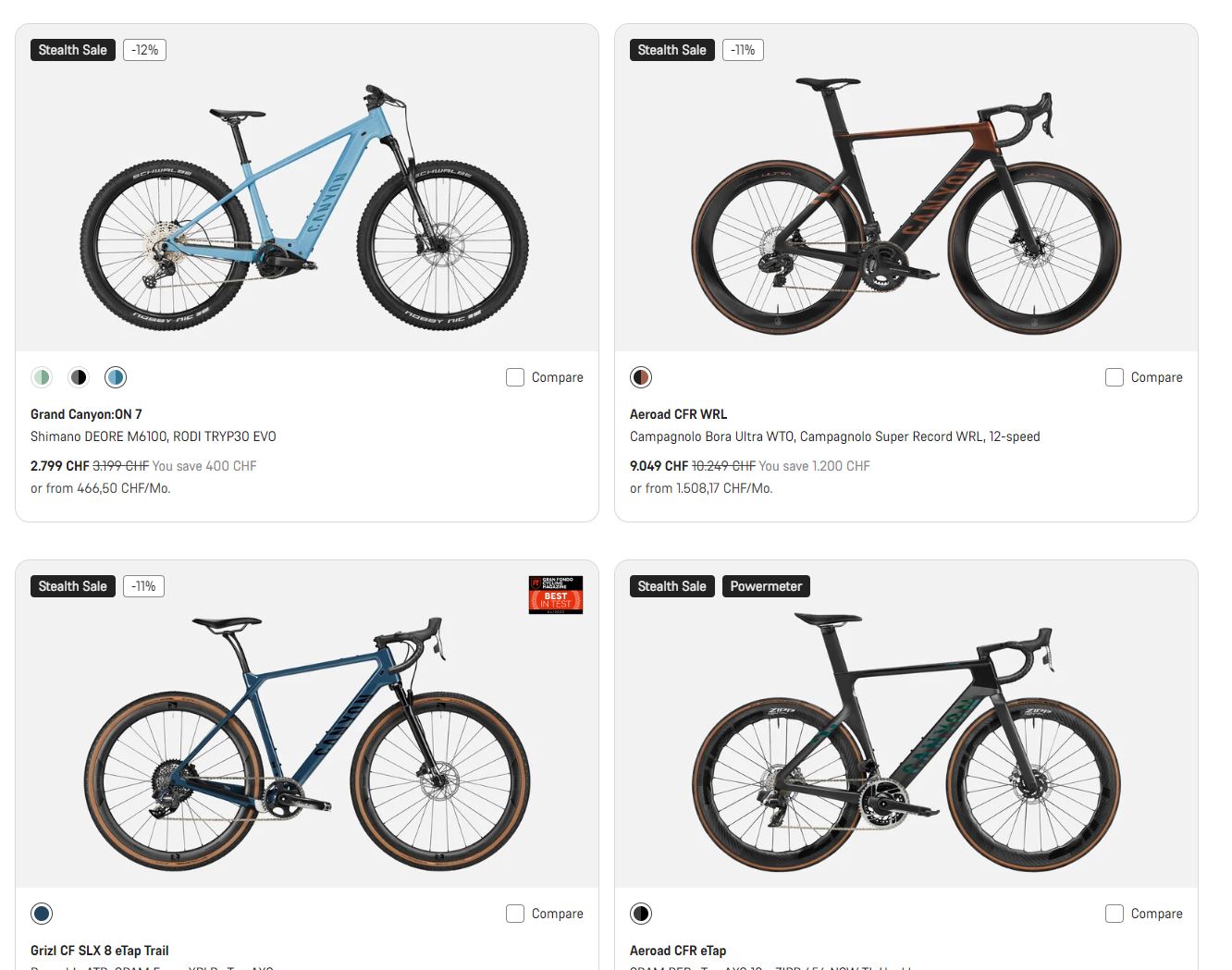Select the black swatch for Aeroad CFR eTap
The width and height of the screenshot is (1232, 970).
click(641, 914)
